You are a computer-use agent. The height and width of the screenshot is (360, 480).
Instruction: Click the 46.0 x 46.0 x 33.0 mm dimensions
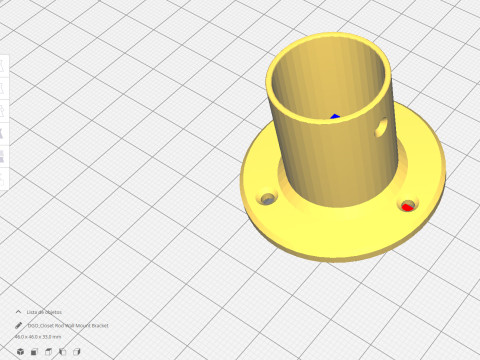[x=38, y=337]
